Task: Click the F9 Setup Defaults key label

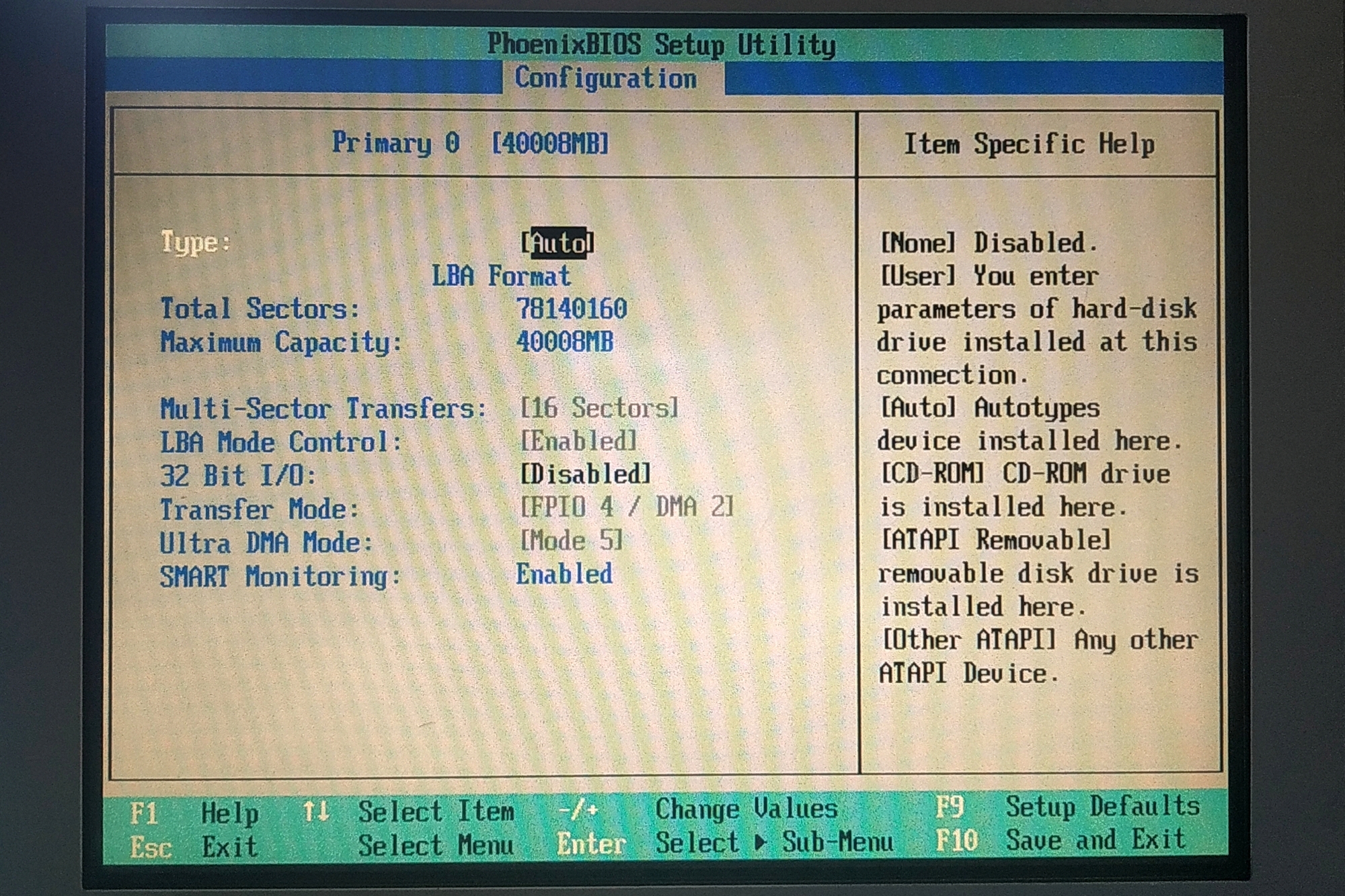Action: [950, 807]
